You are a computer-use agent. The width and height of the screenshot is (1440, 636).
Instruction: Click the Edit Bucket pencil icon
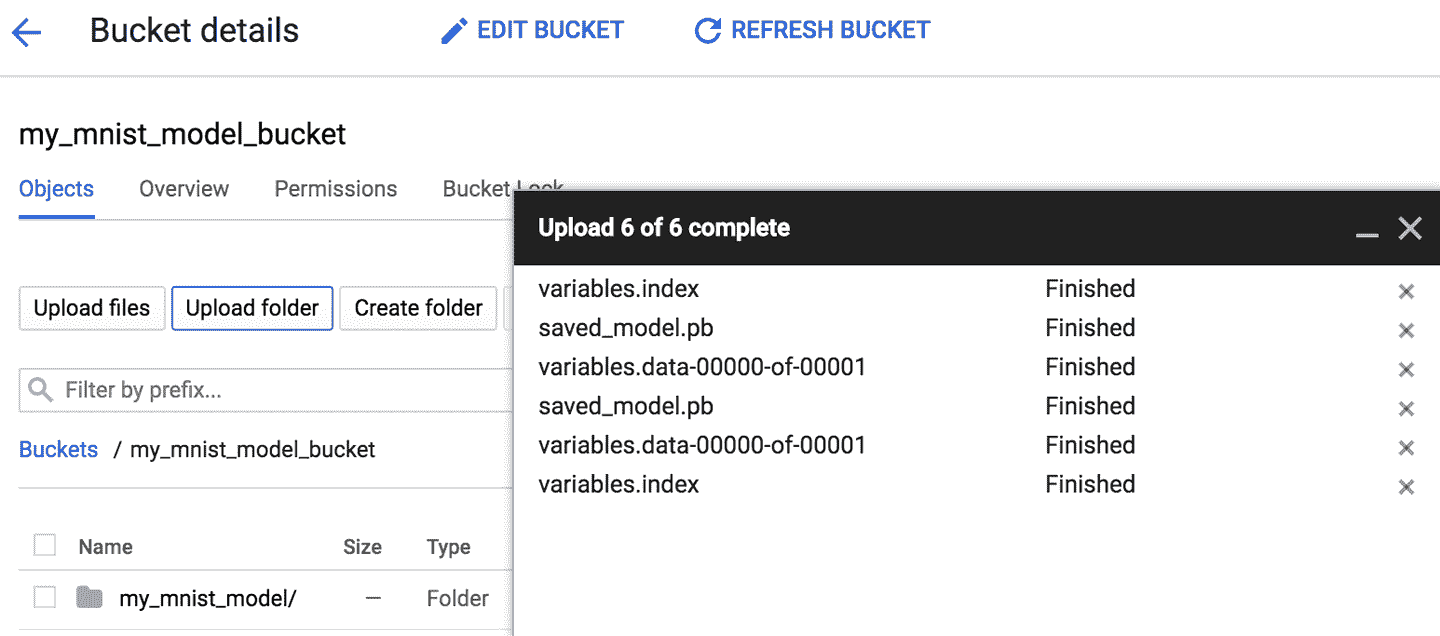point(454,31)
